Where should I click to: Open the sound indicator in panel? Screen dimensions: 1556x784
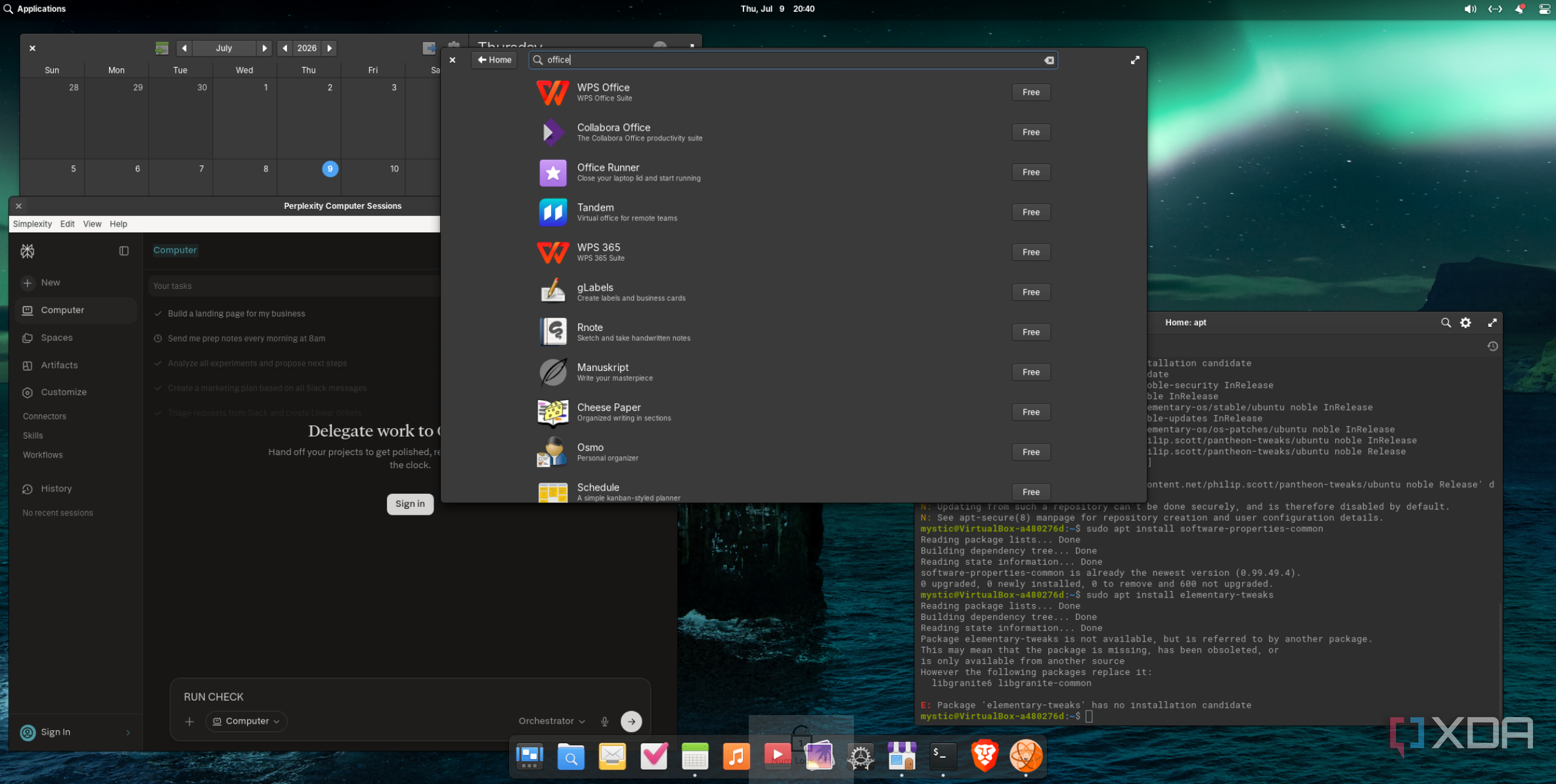coord(1470,9)
